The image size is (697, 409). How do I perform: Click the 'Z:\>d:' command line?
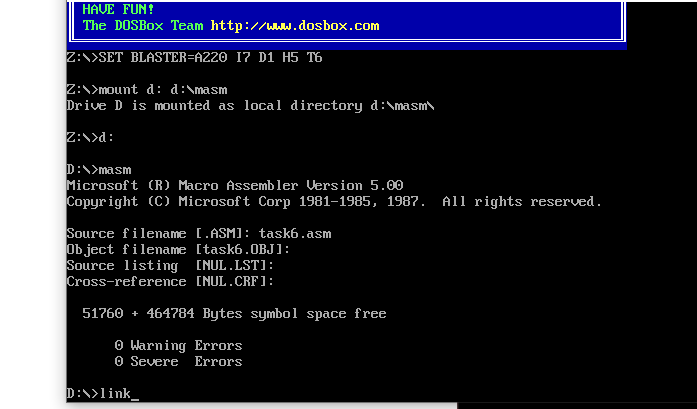[91, 137]
